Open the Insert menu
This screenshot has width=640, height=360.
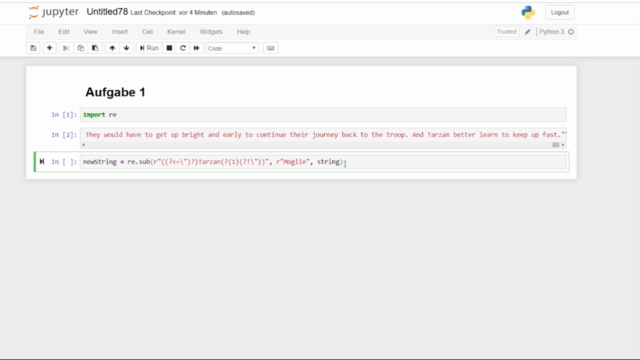click(x=120, y=32)
